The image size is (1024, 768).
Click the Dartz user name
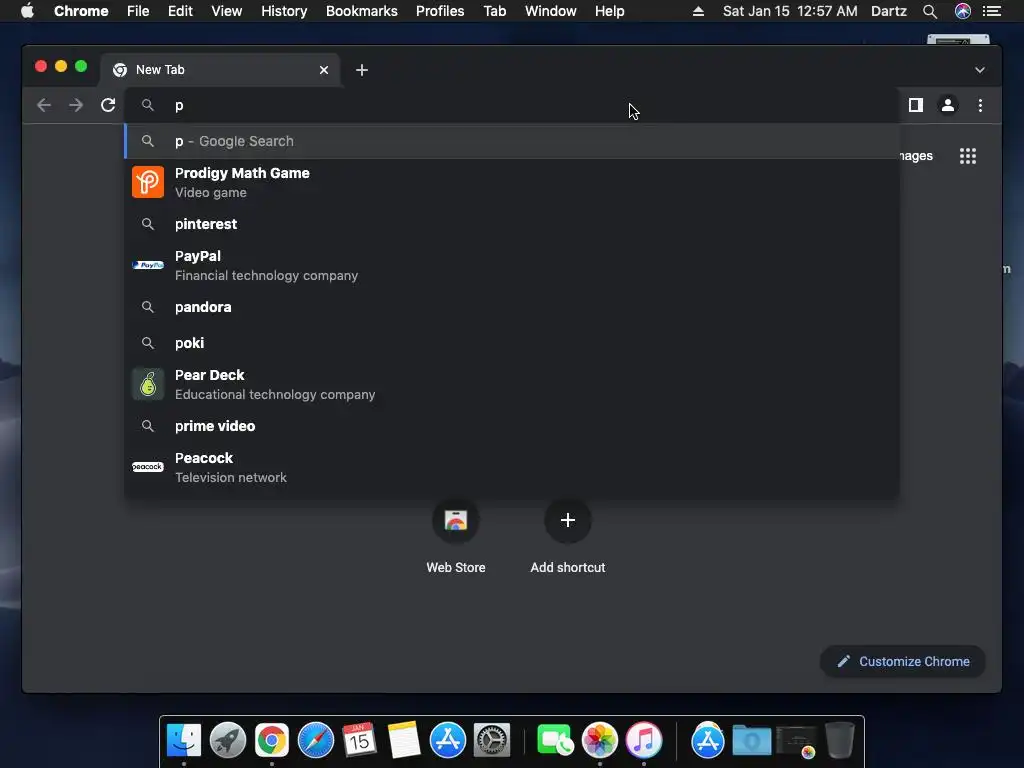tap(889, 11)
